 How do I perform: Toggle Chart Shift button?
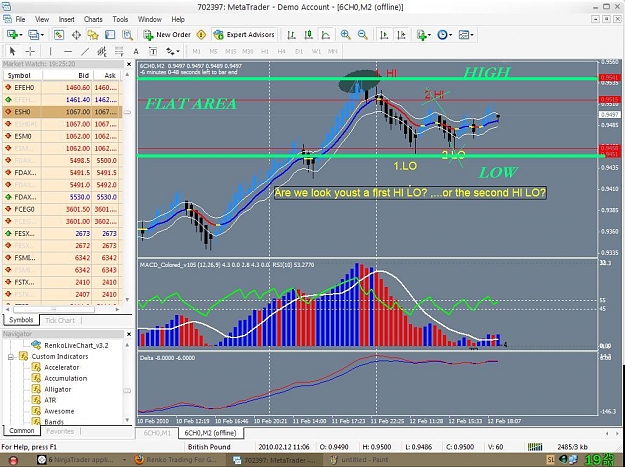point(401,35)
